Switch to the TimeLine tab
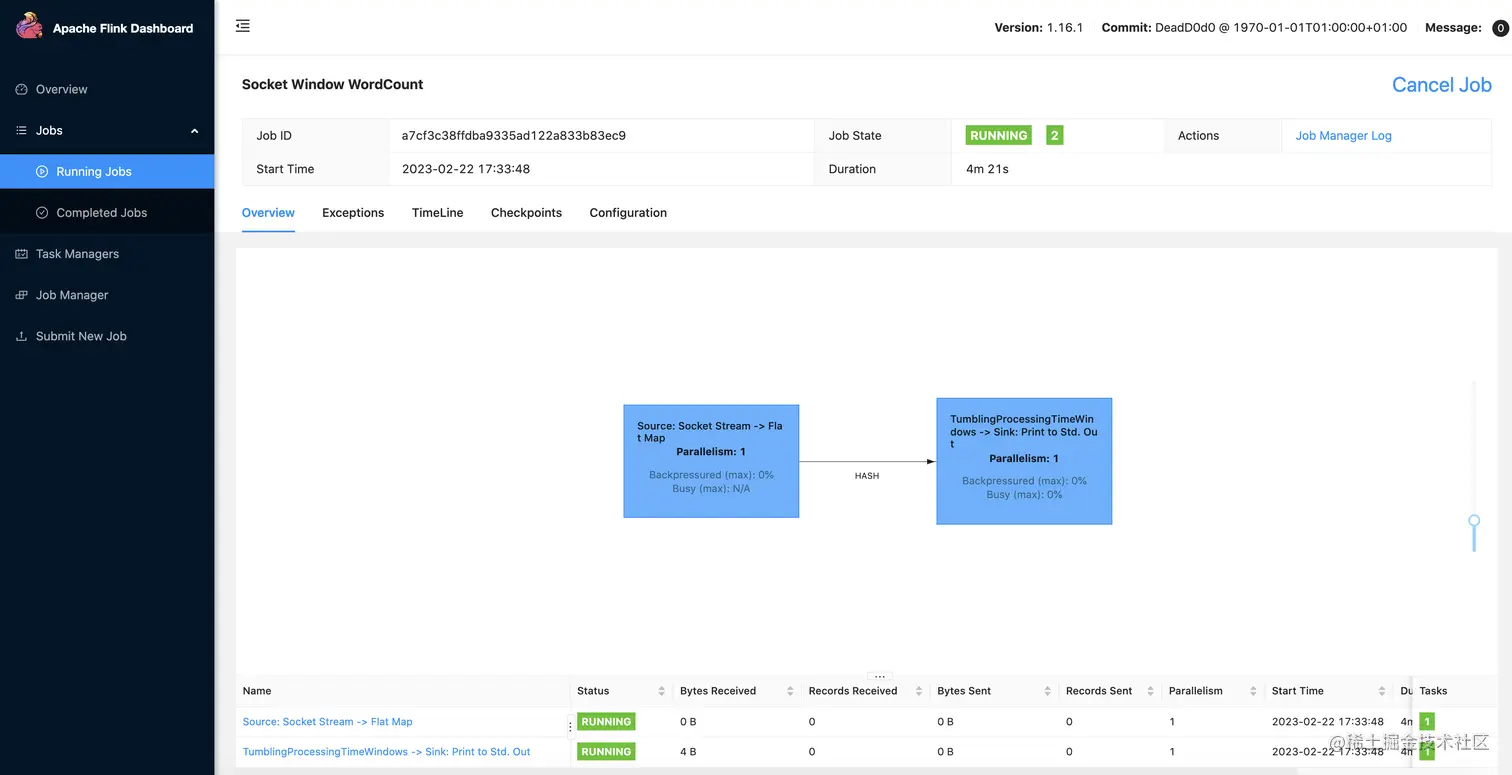 (x=437, y=213)
